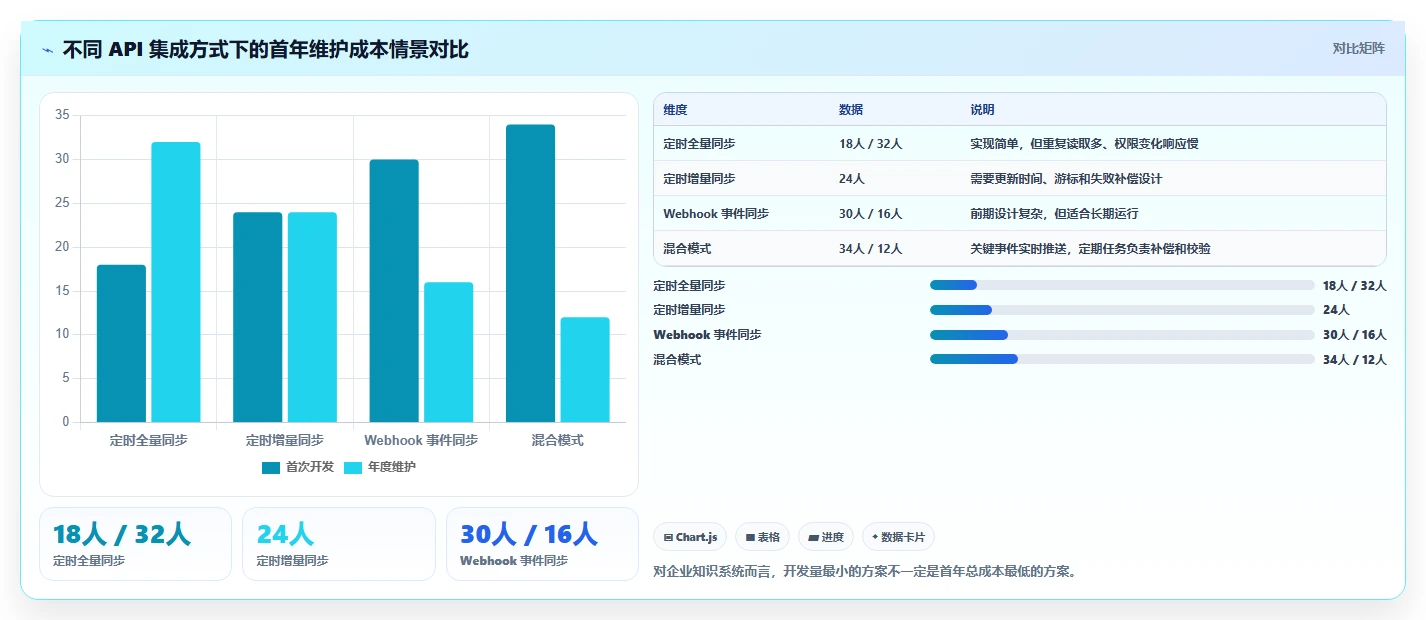Click the 混合模式 progress row label
1426x620 pixels.
(x=677, y=359)
